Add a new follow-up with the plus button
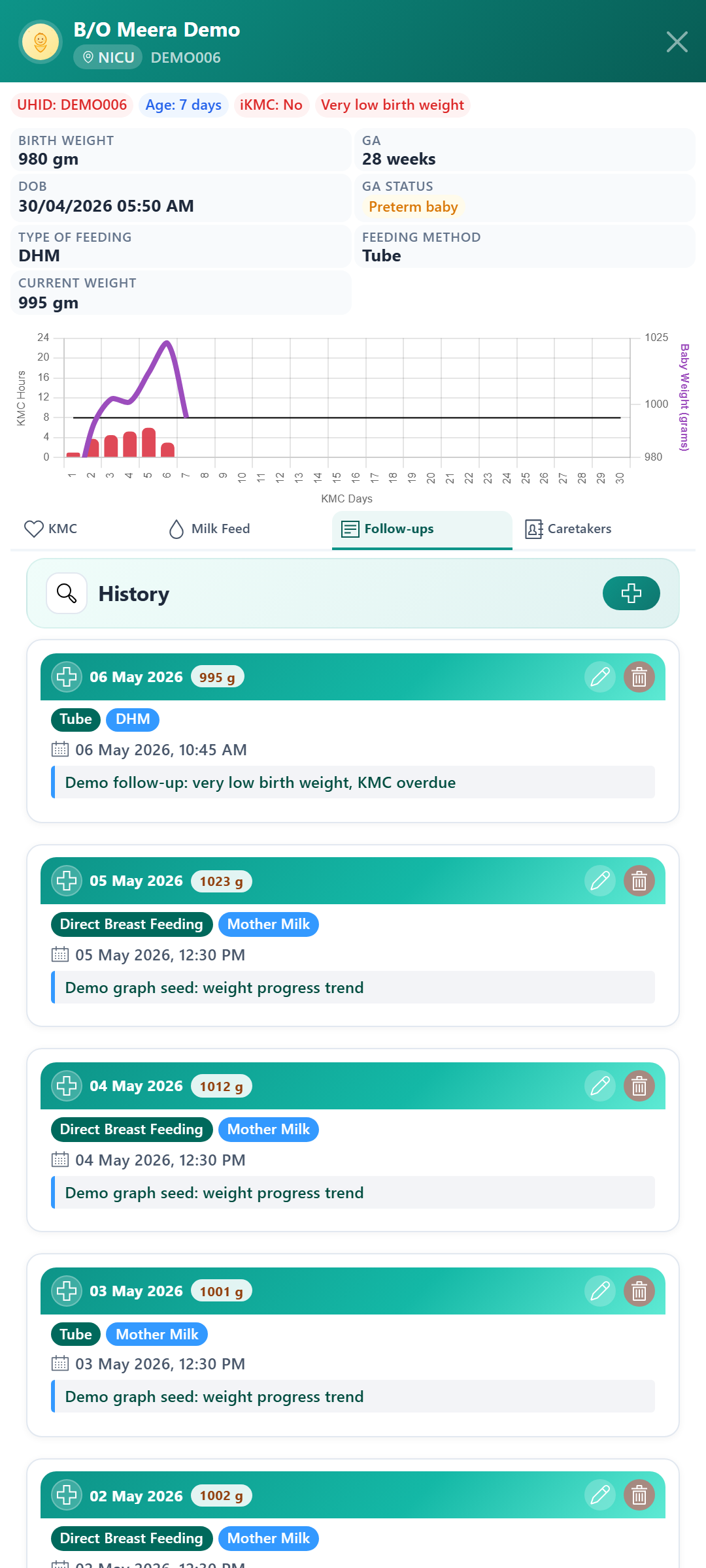 click(x=631, y=593)
